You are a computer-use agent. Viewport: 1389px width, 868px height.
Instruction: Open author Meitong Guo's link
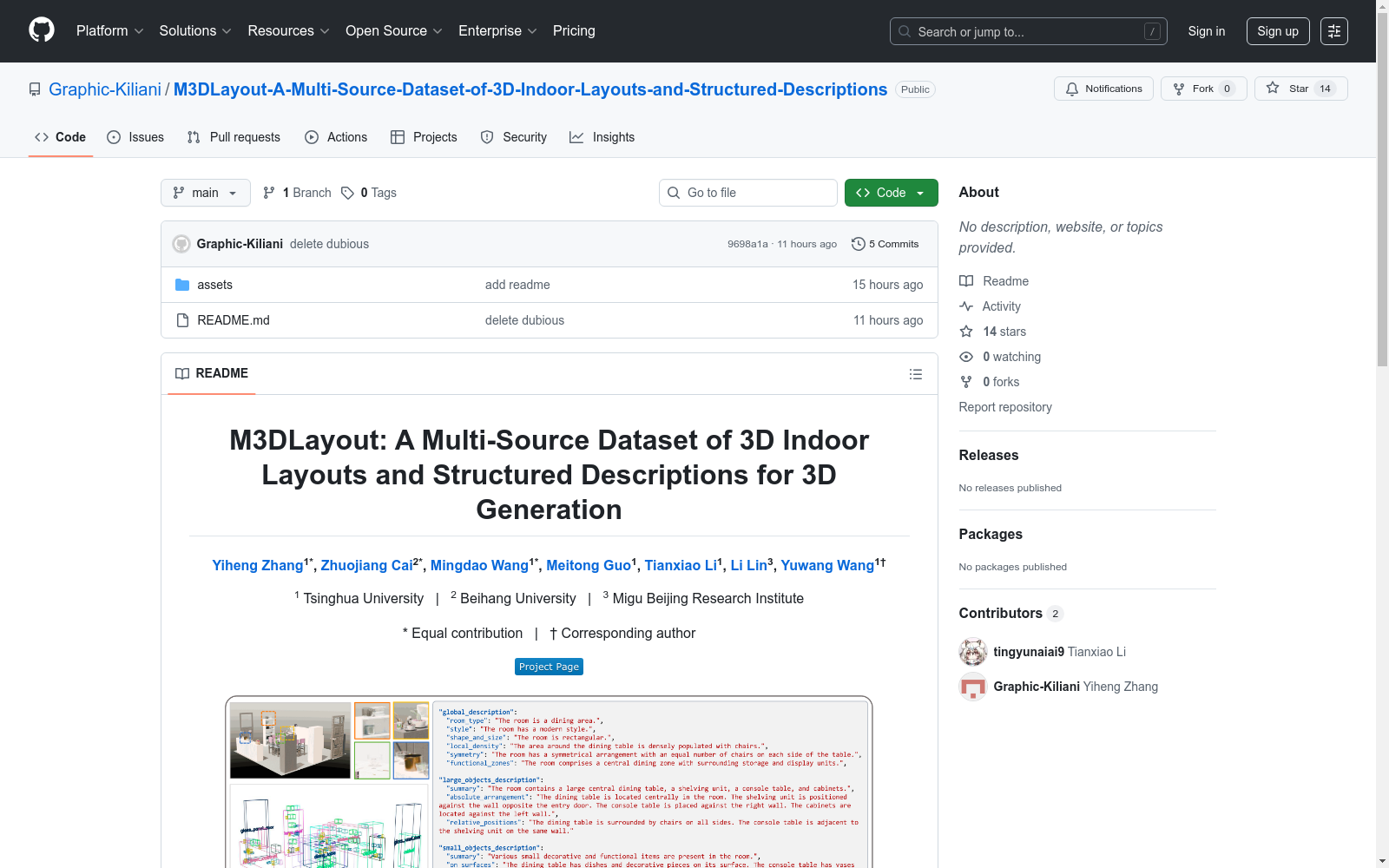click(589, 565)
